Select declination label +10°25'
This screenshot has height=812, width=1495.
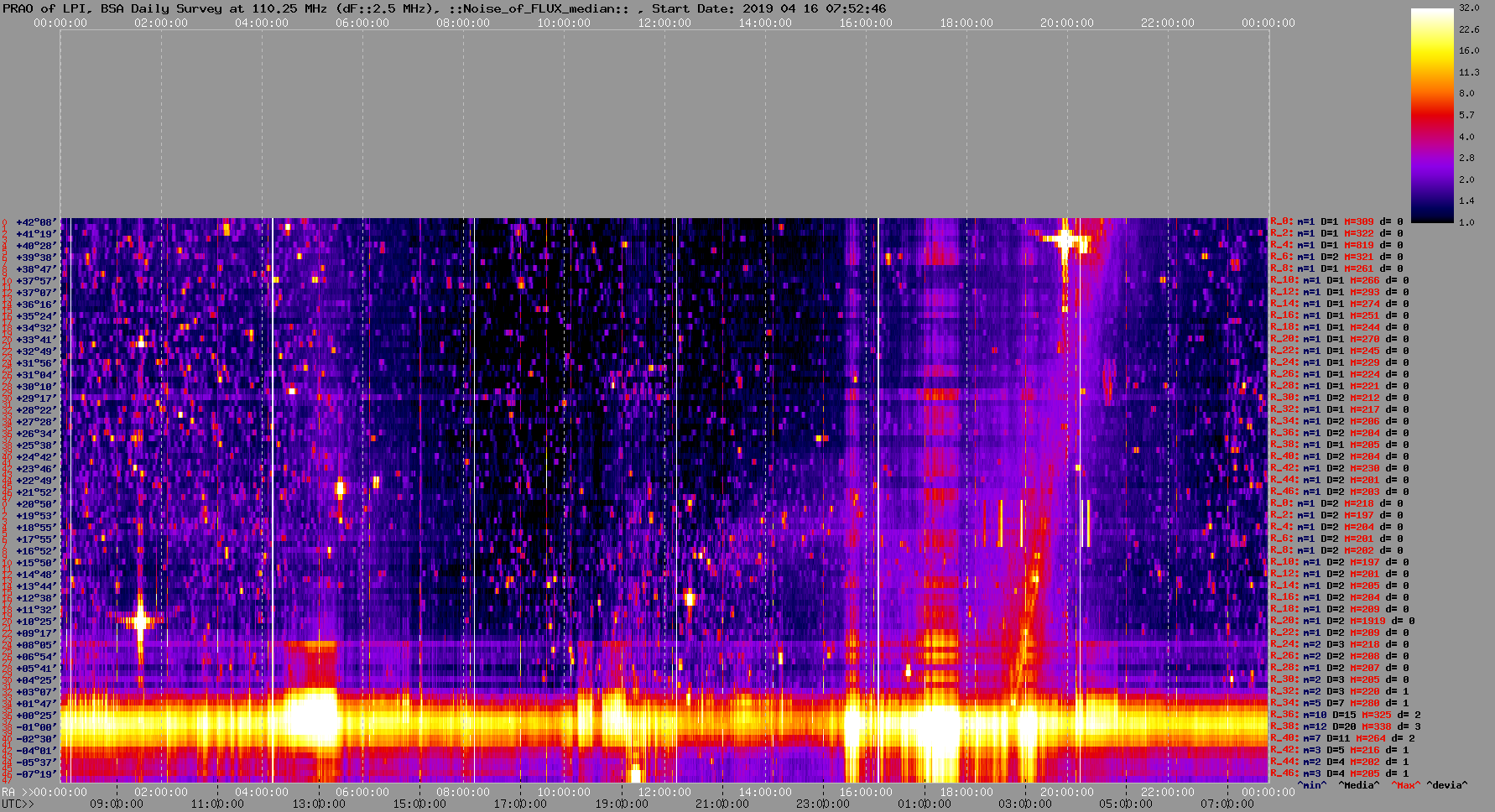(36, 622)
